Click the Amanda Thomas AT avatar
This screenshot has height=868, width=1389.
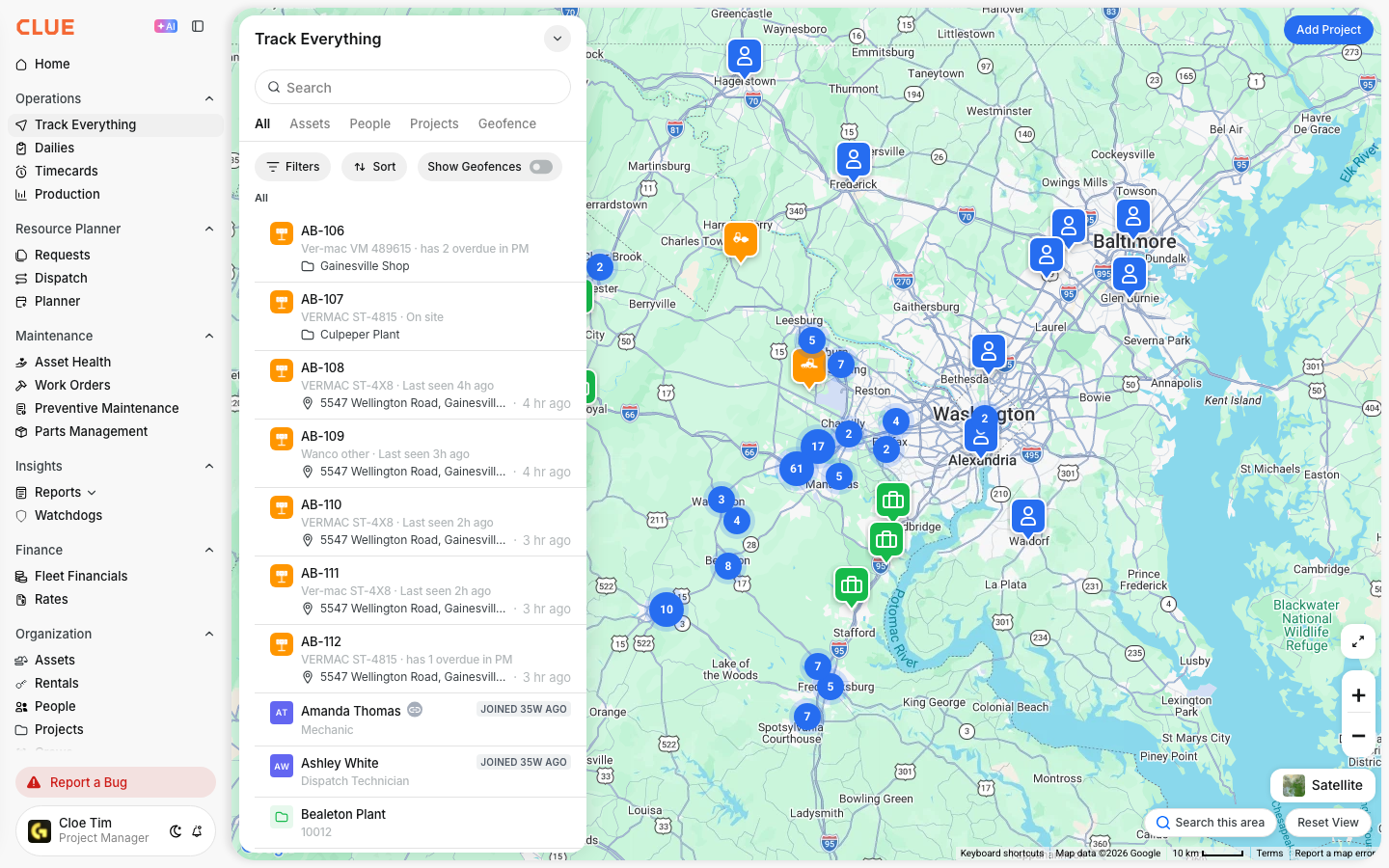tap(282, 713)
